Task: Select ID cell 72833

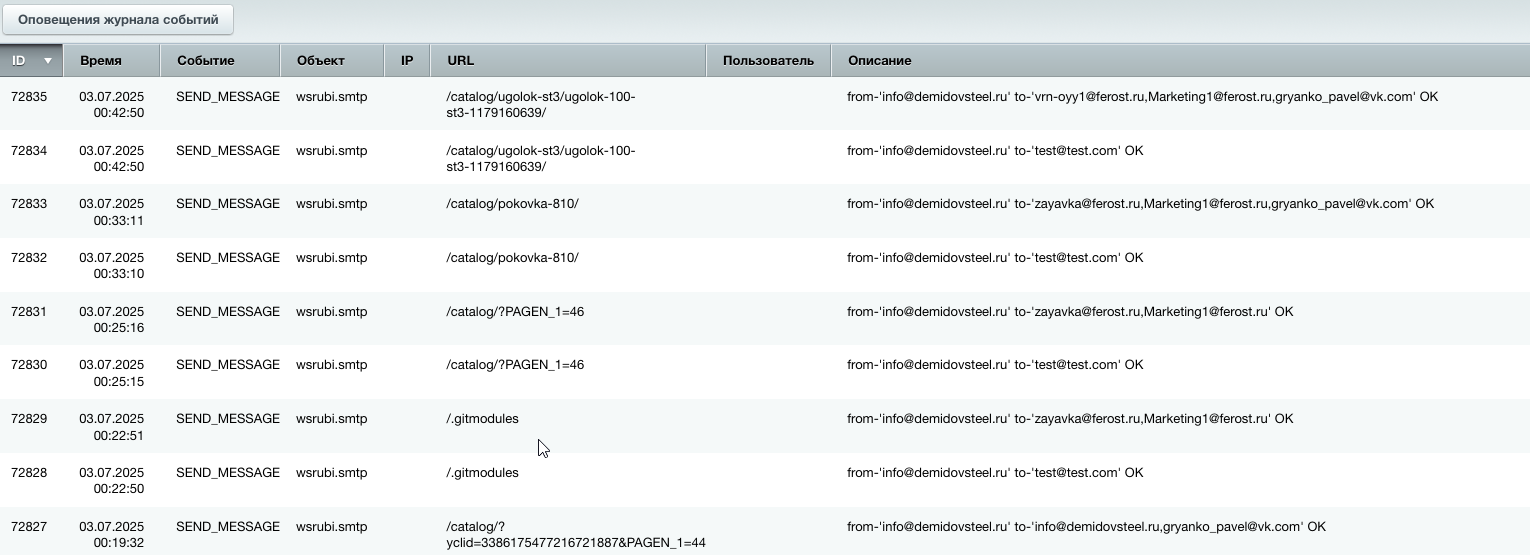Action: point(29,204)
